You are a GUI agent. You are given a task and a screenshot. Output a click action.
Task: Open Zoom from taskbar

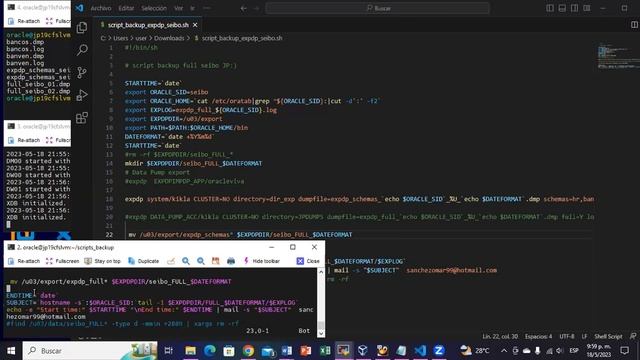pyautogui.click(x=439, y=351)
